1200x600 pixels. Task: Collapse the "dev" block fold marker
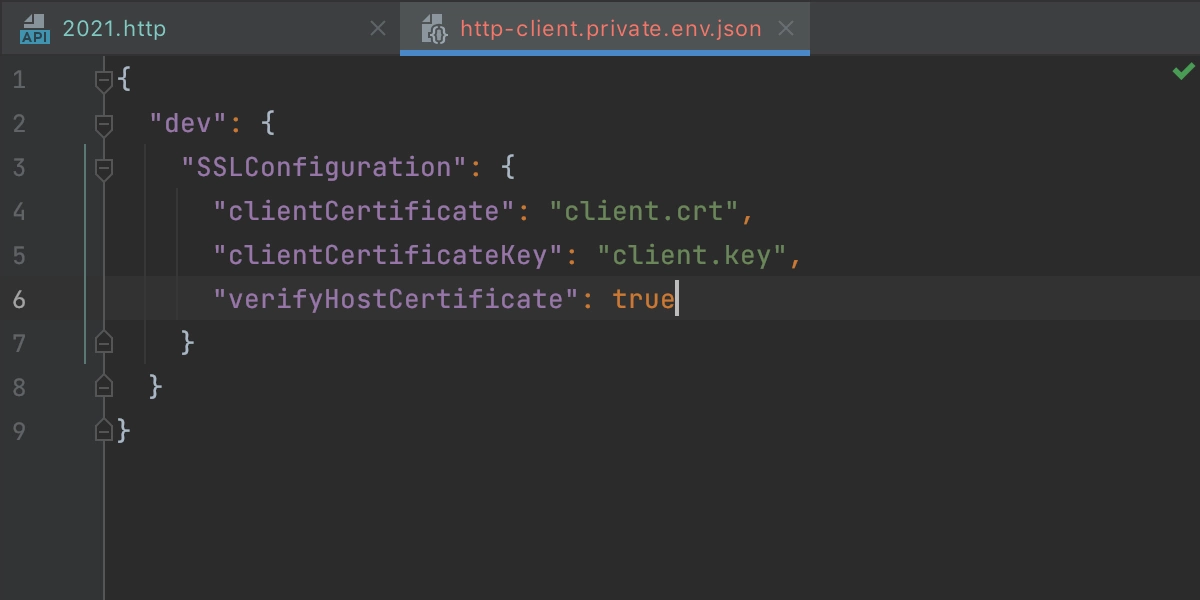click(x=104, y=124)
